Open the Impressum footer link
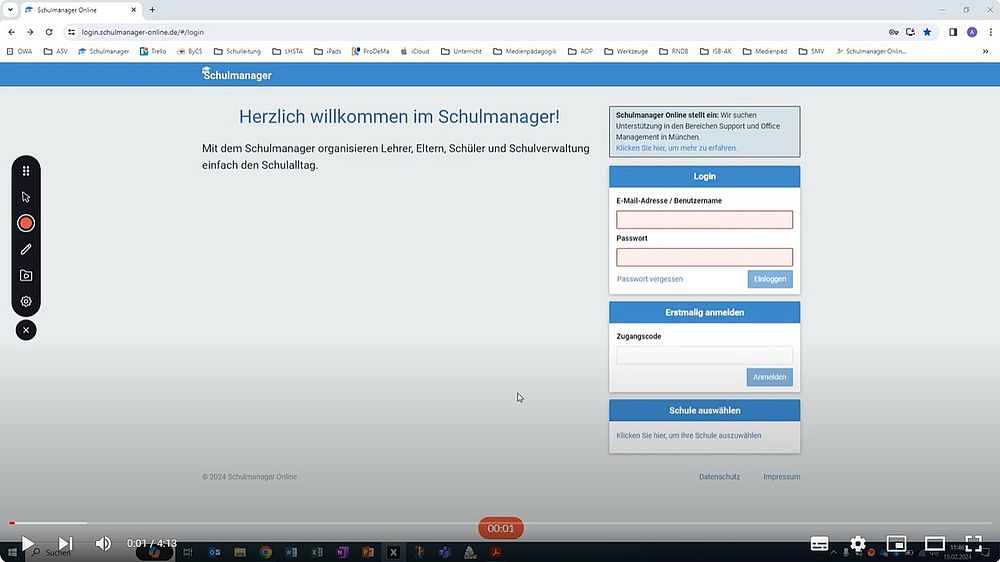The height and width of the screenshot is (562, 1000). click(782, 477)
